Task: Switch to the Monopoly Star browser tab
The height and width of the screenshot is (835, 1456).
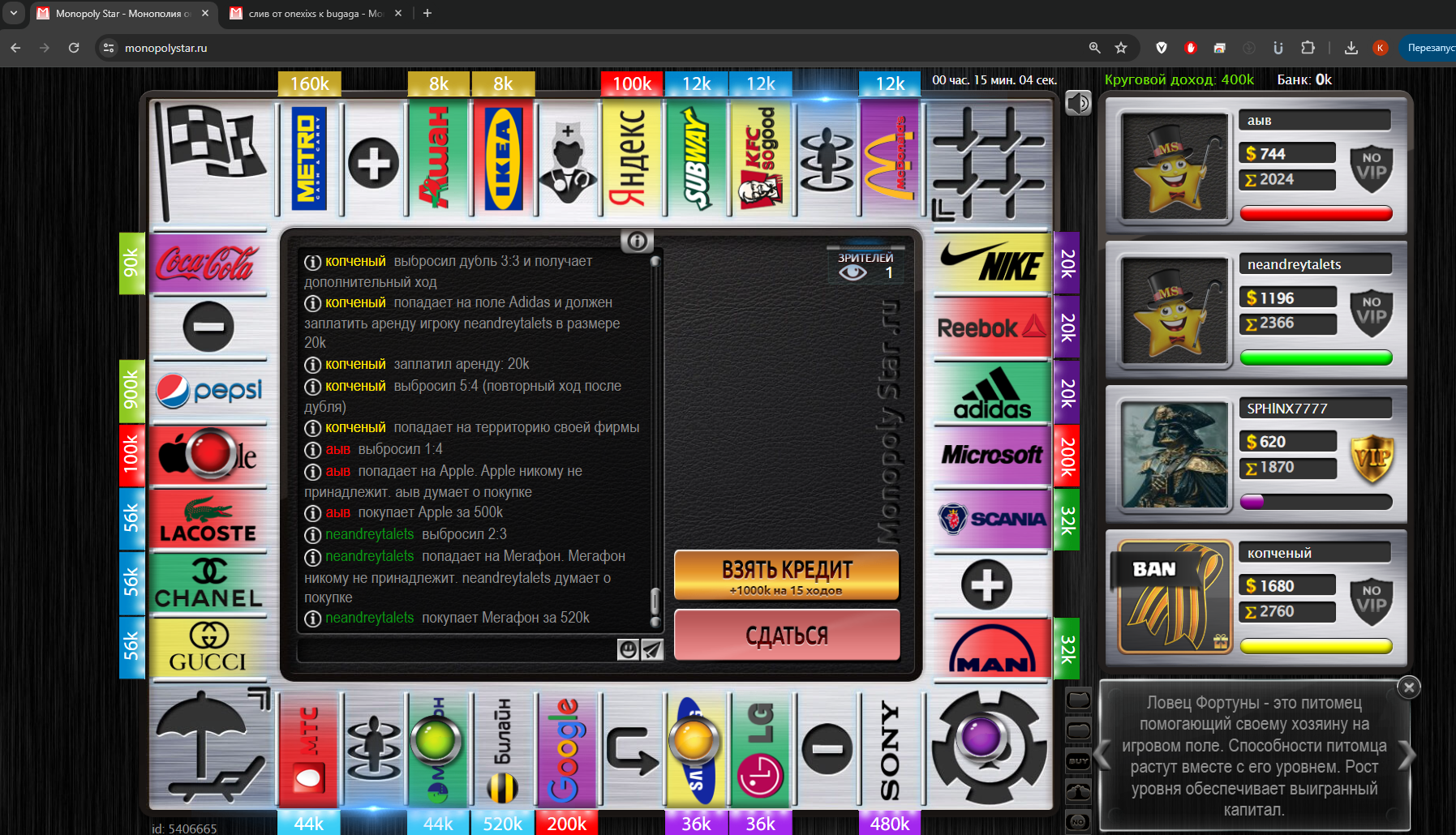Action: click(x=122, y=14)
